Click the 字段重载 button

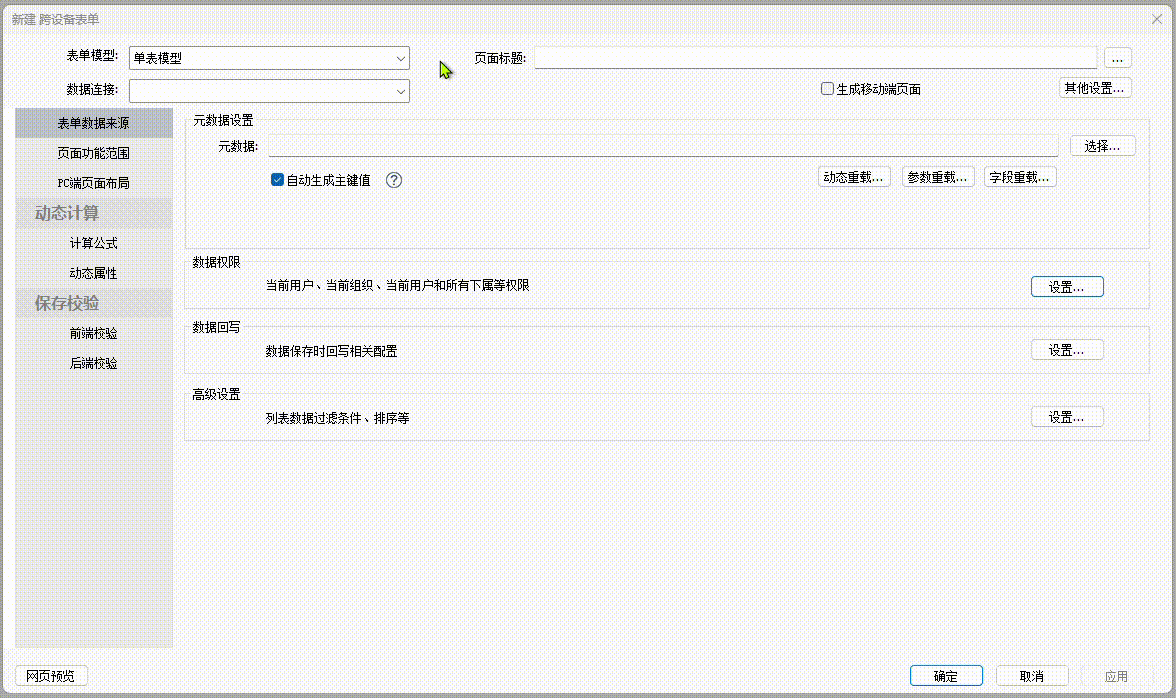[x=1020, y=177]
